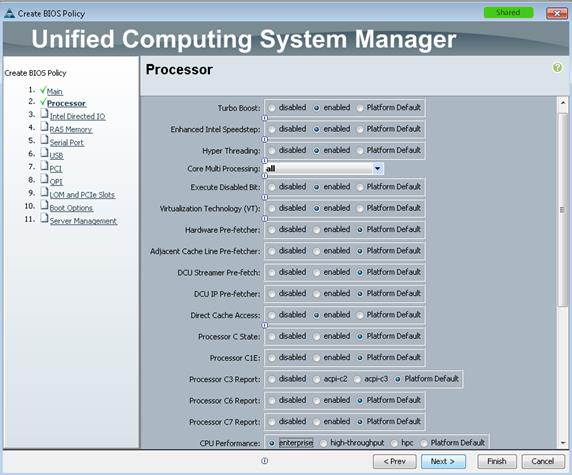This screenshot has height=475, width=572.
Task: Set Turbo Boost to disabled
Action: [272, 108]
